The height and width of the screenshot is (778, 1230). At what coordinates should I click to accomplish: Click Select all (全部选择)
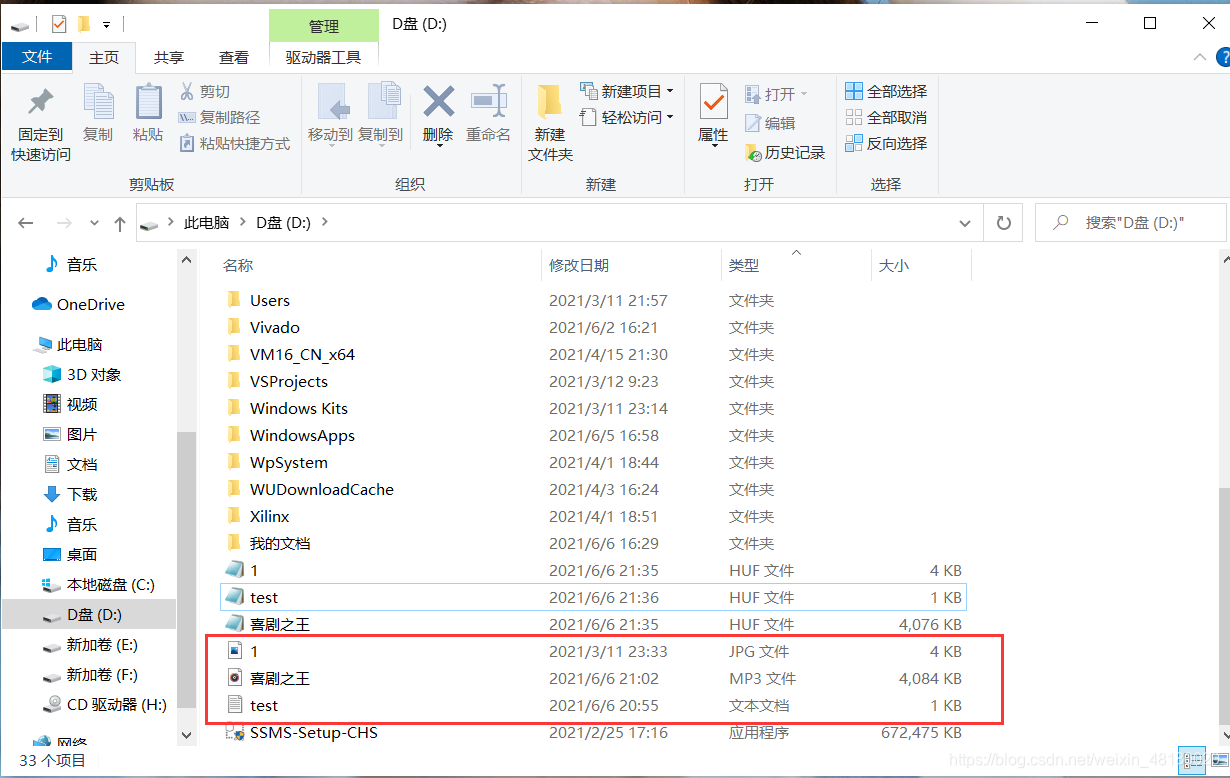[886, 91]
